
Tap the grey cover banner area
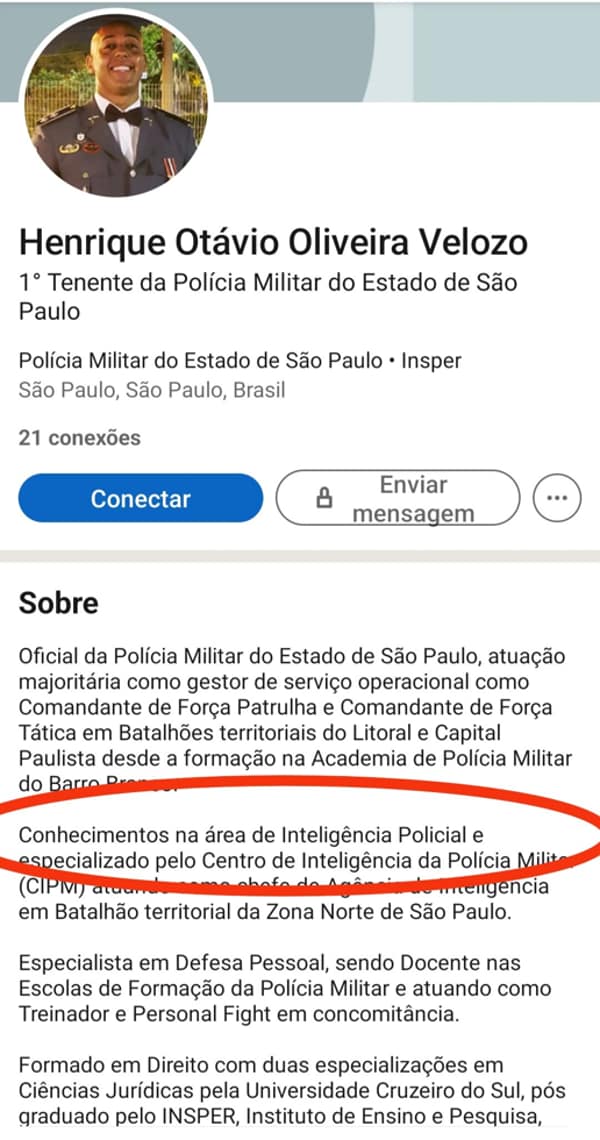pos(420,50)
